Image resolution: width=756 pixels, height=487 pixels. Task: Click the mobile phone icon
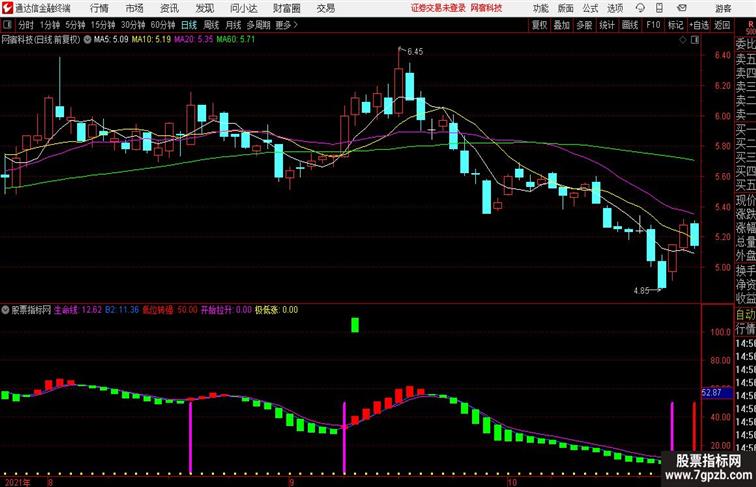pos(660,8)
